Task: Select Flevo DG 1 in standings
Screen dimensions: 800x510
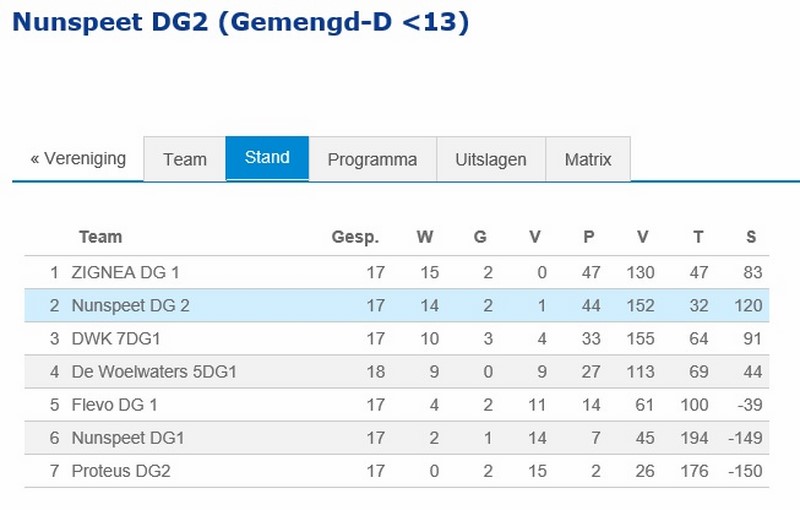Action: [x=114, y=405]
